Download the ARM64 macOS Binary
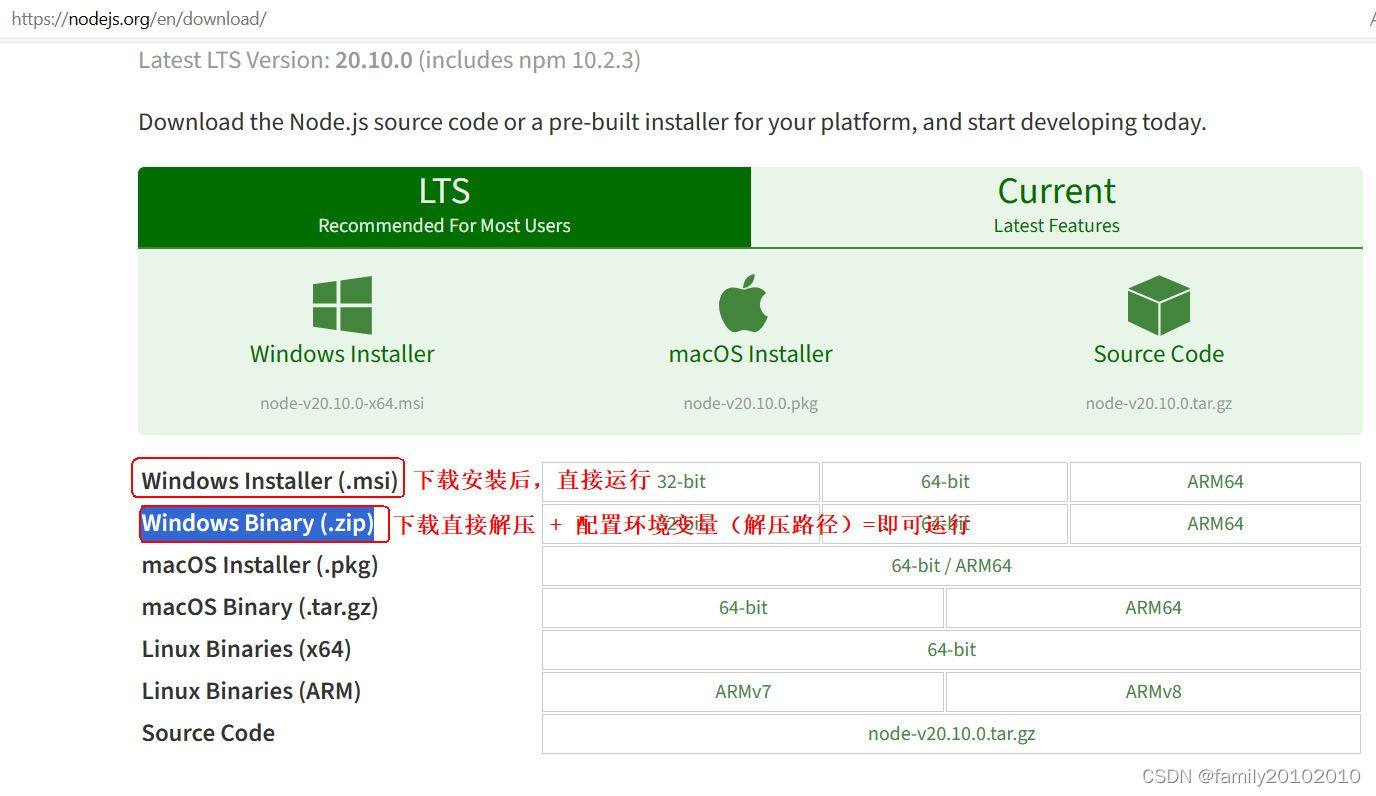The image size is (1376, 796). click(x=1152, y=607)
